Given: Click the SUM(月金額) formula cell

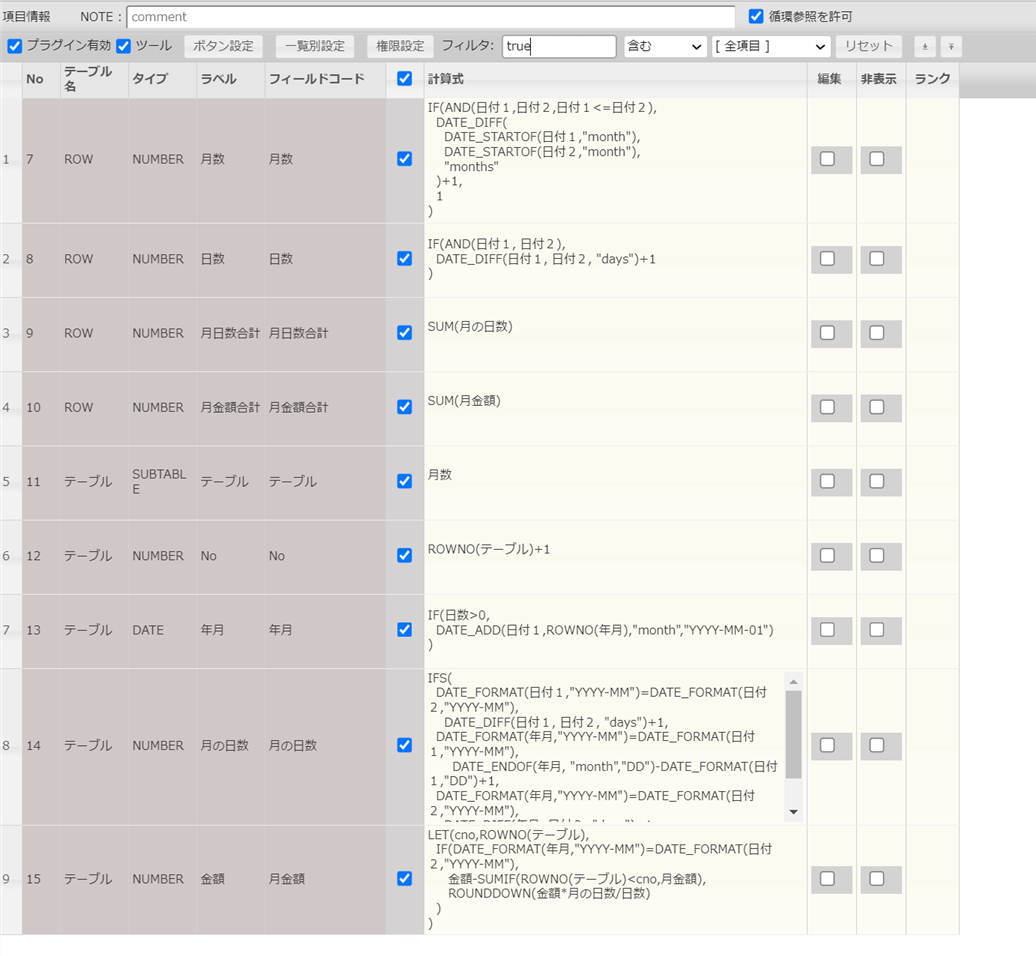Looking at the screenshot, I should tap(614, 408).
